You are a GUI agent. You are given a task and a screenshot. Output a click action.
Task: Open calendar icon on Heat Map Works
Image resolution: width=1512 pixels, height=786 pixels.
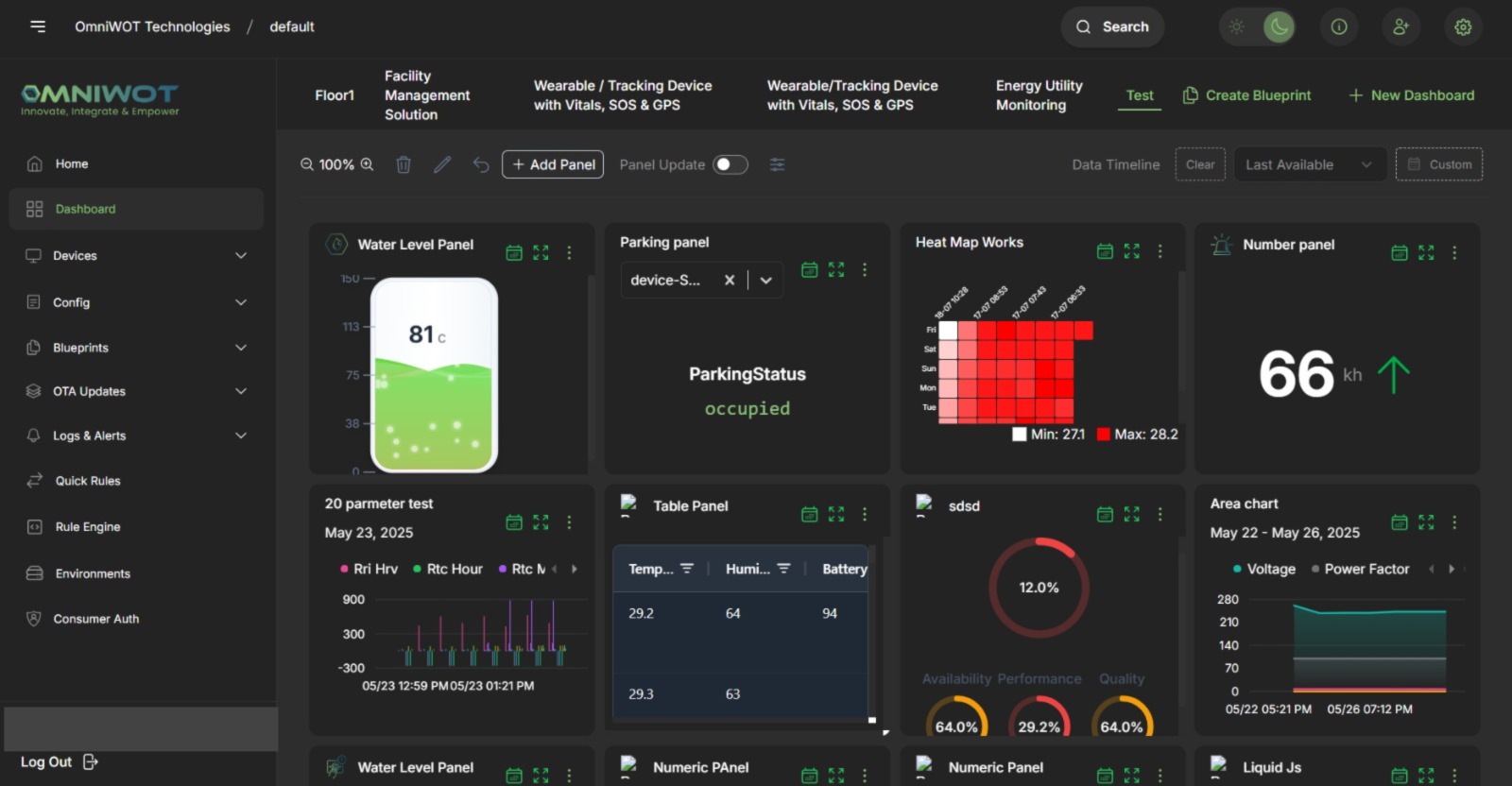coord(1105,250)
